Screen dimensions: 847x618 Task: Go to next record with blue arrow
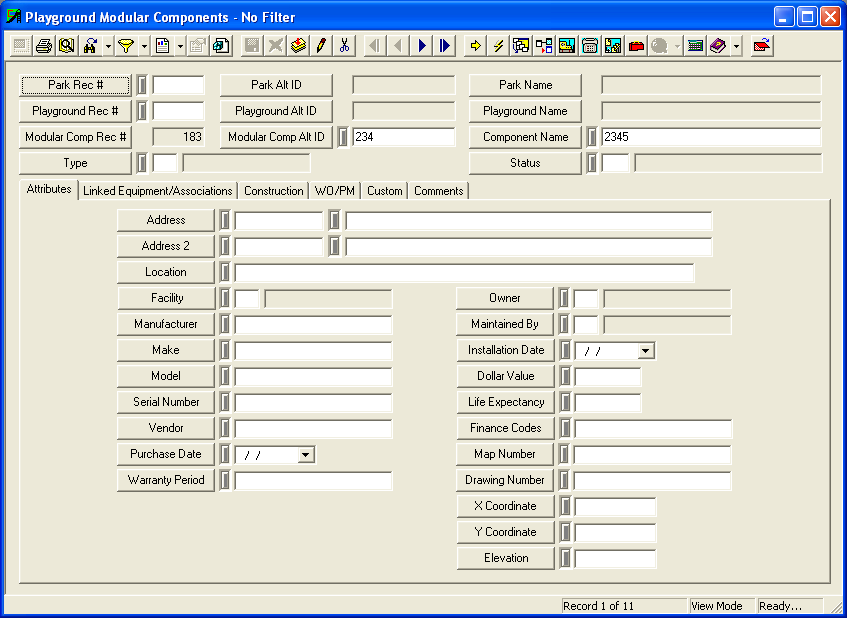pos(422,46)
